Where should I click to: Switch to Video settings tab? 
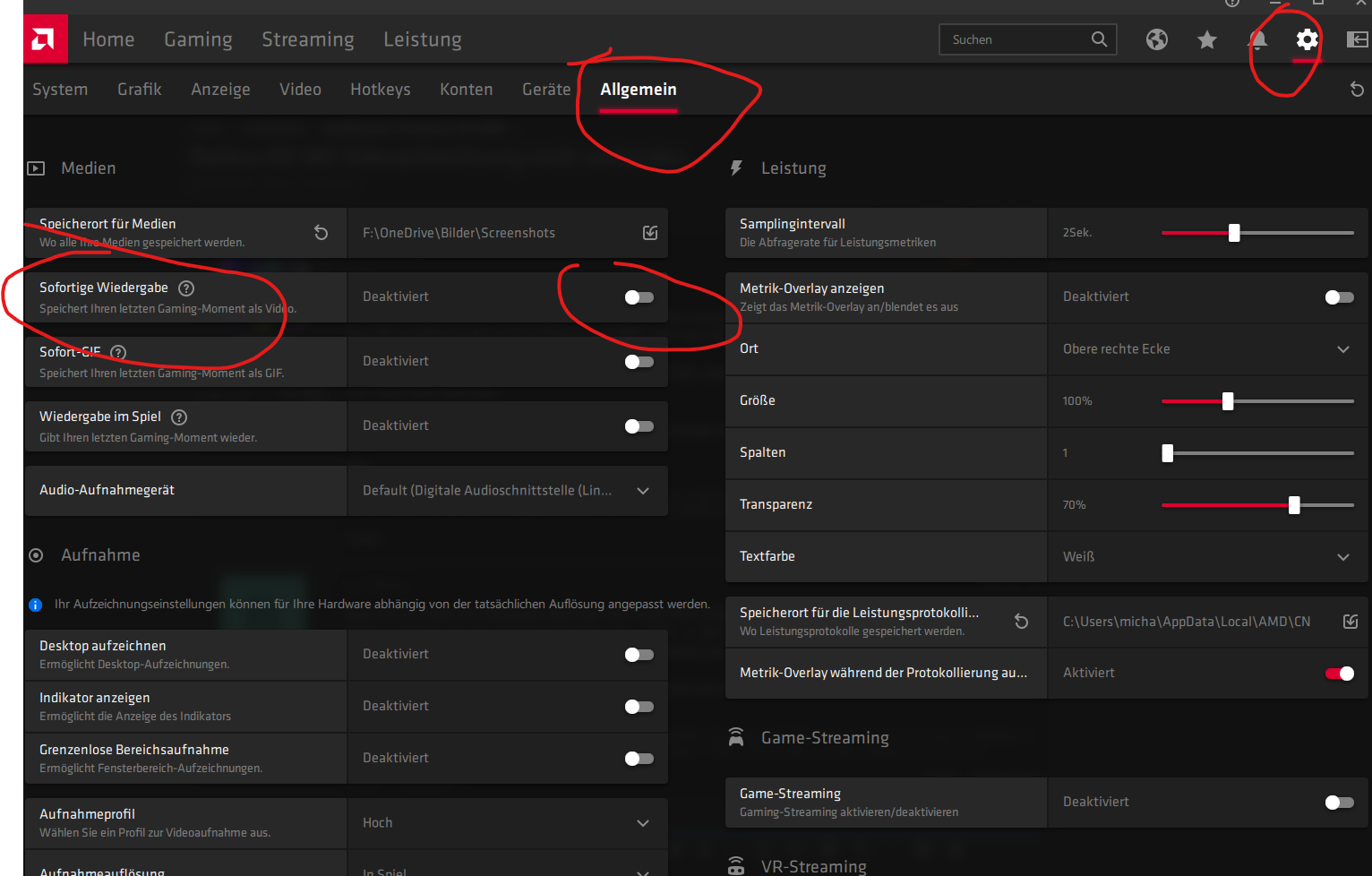tap(300, 90)
